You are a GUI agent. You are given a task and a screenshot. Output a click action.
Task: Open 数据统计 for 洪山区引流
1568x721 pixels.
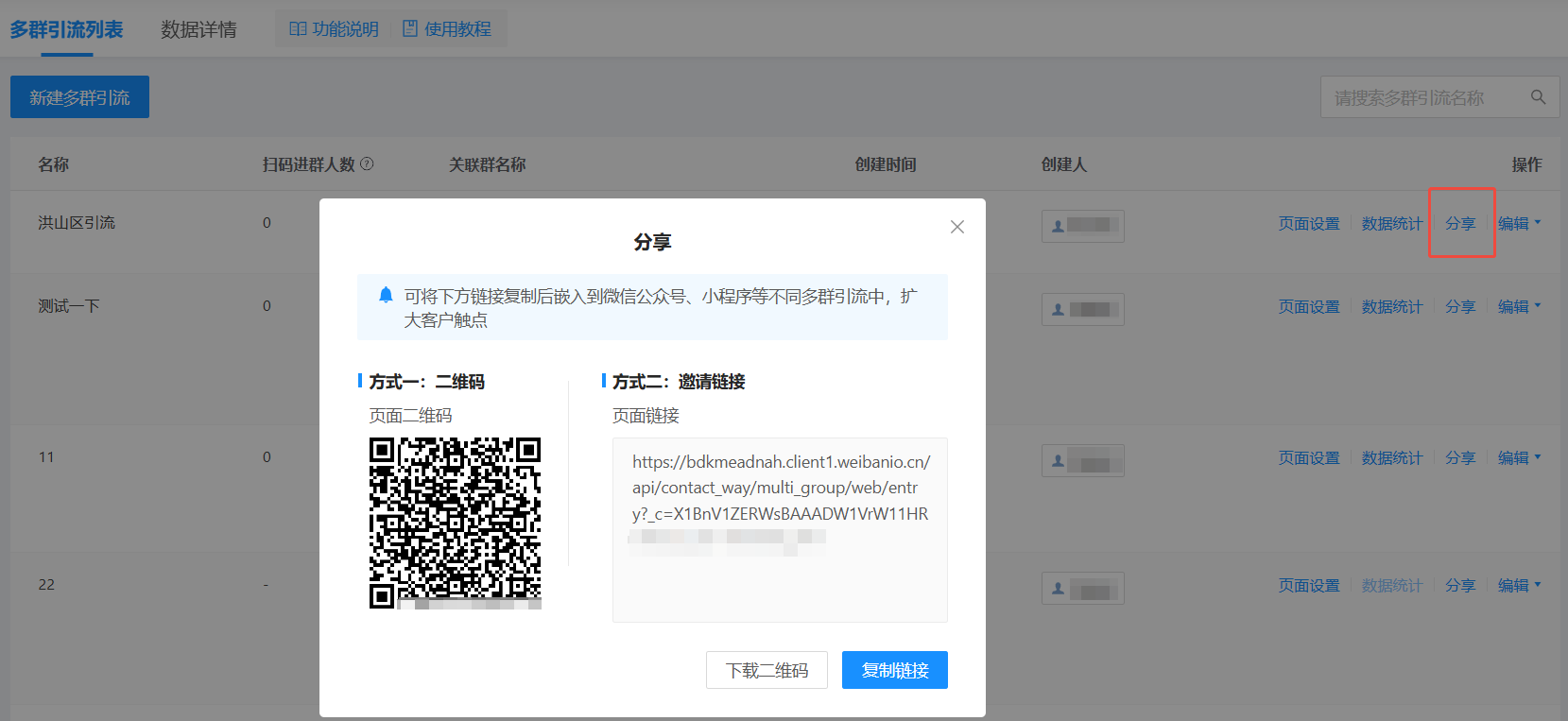pos(1392,223)
